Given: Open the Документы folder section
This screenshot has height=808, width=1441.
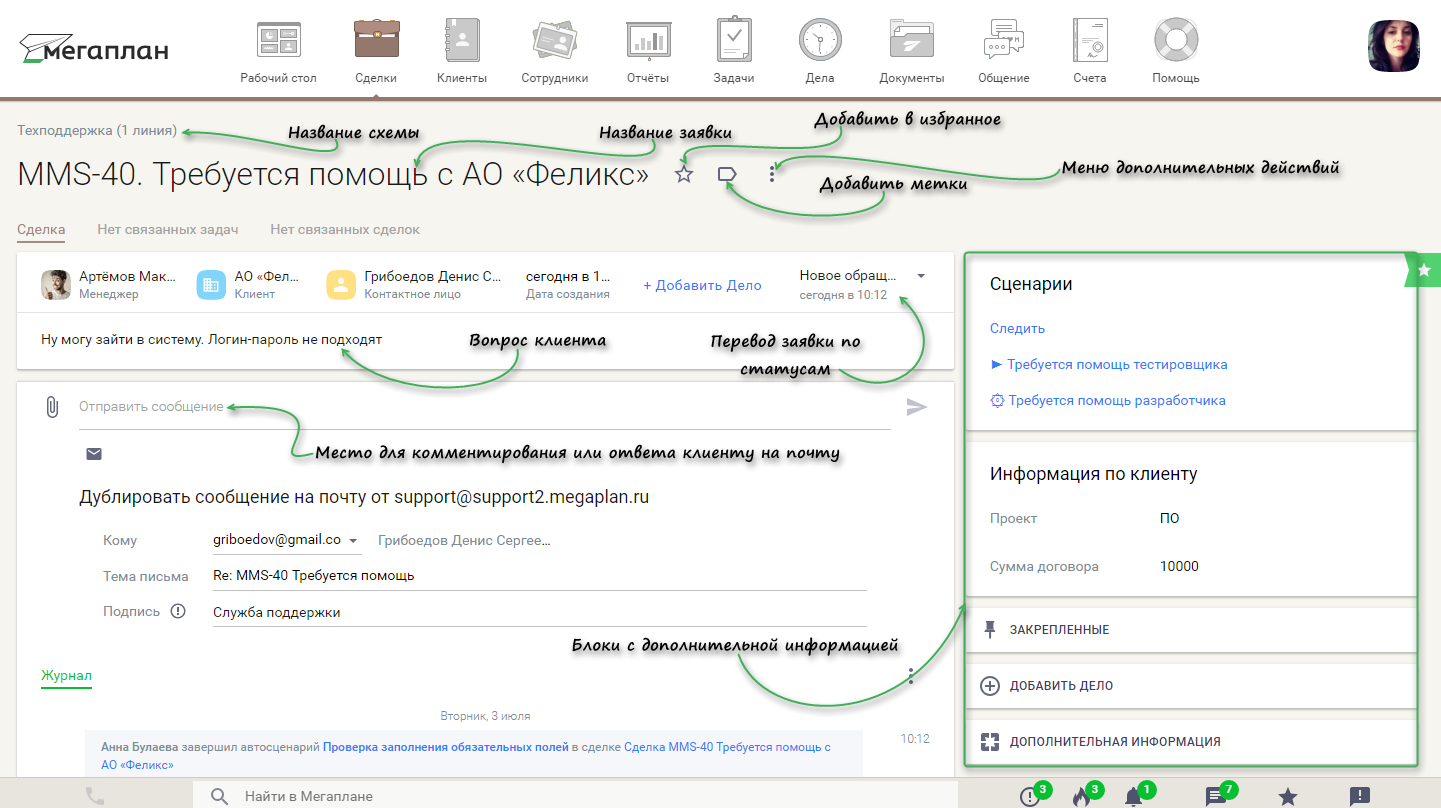Looking at the screenshot, I should (911, 50).
